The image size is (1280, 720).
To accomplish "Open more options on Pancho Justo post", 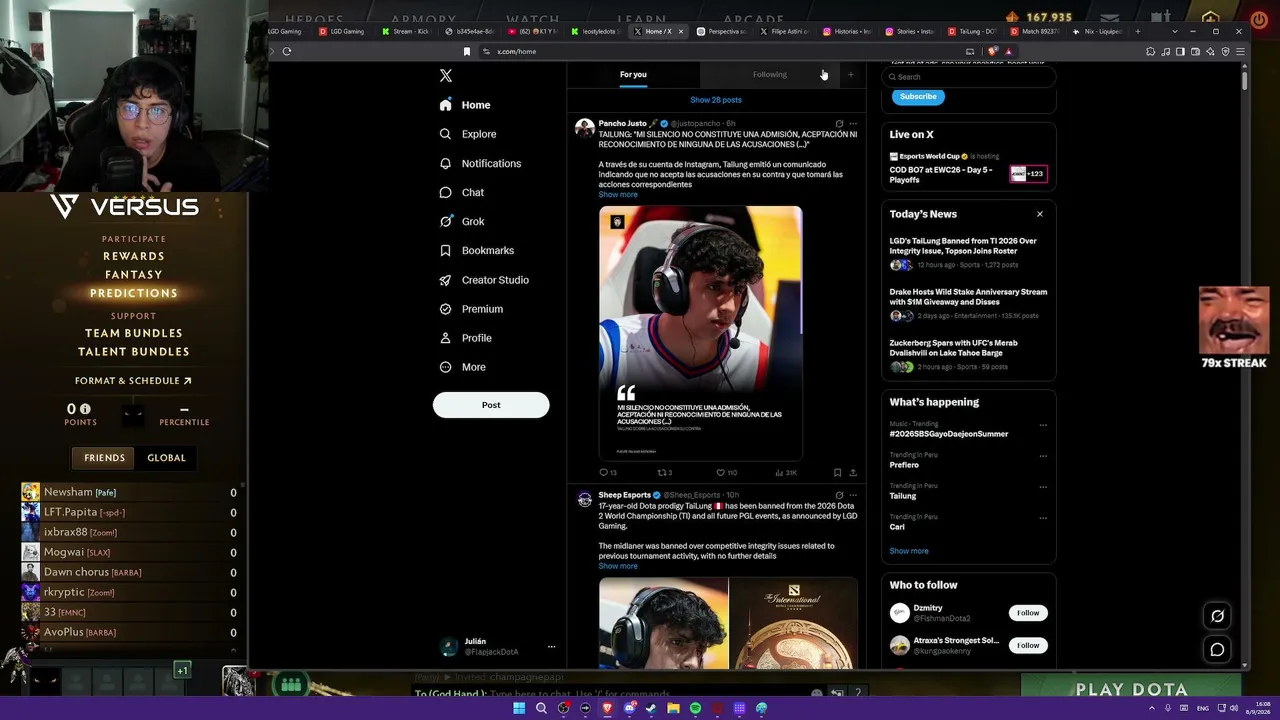I will pyautogui.click(x=853, y=124).
